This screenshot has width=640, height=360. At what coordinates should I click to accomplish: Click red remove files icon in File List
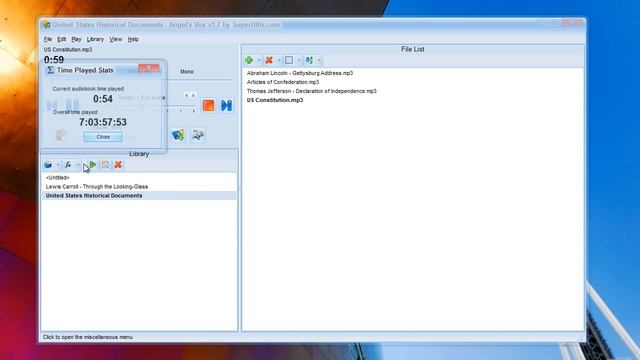coord(269,60)
